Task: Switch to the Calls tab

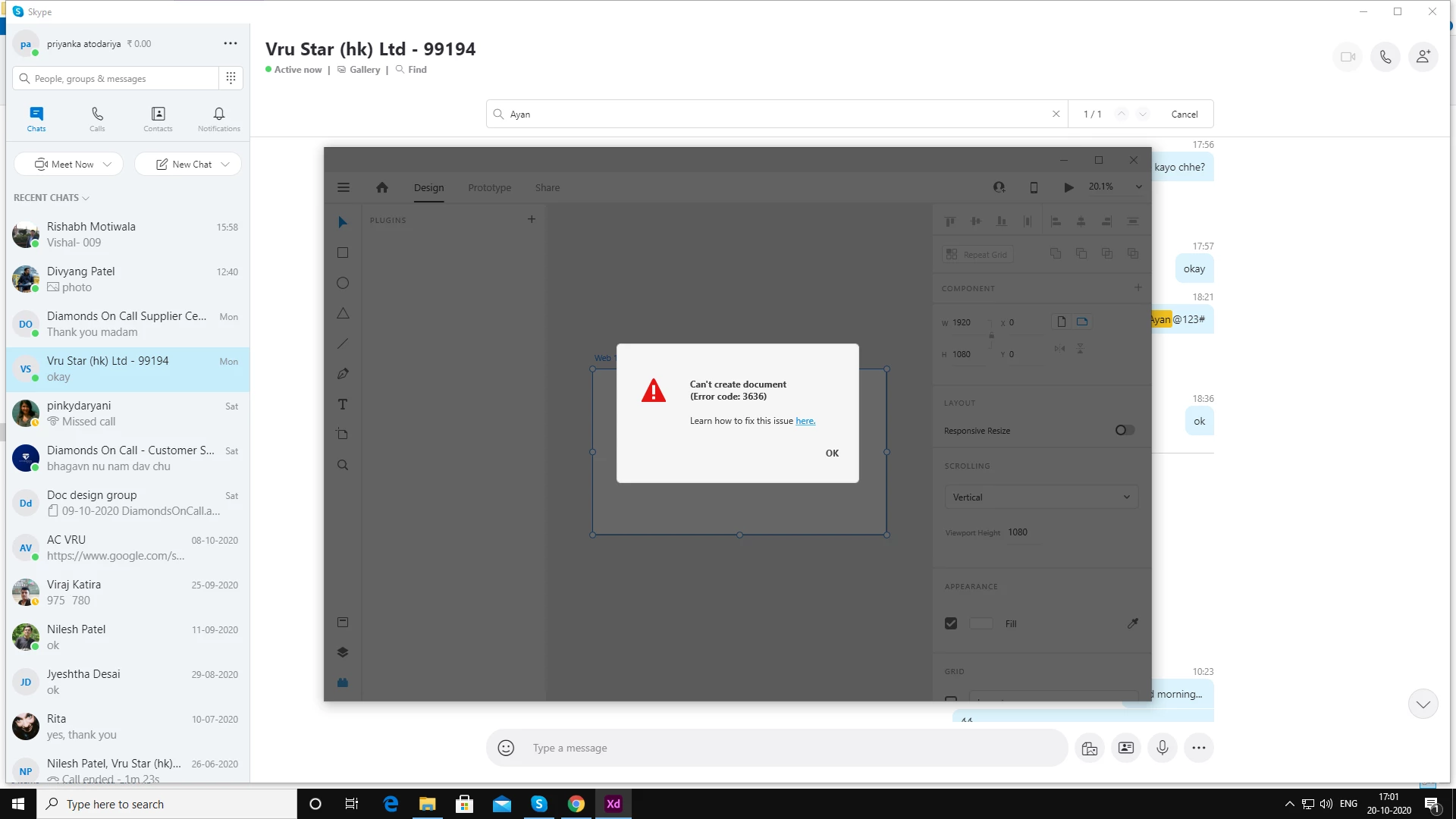Action: [97, 118]
